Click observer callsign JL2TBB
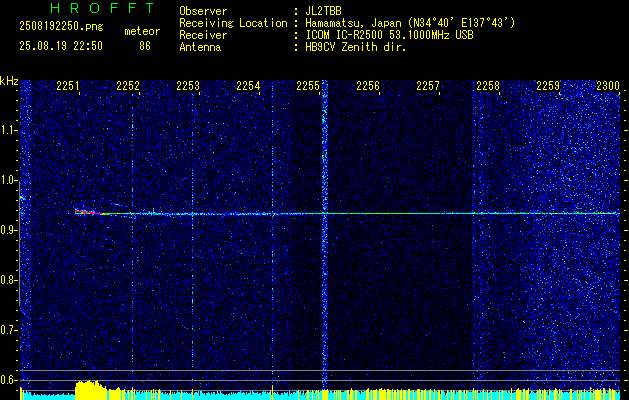Viewport: 629px width, 400px height. [323, 11]
